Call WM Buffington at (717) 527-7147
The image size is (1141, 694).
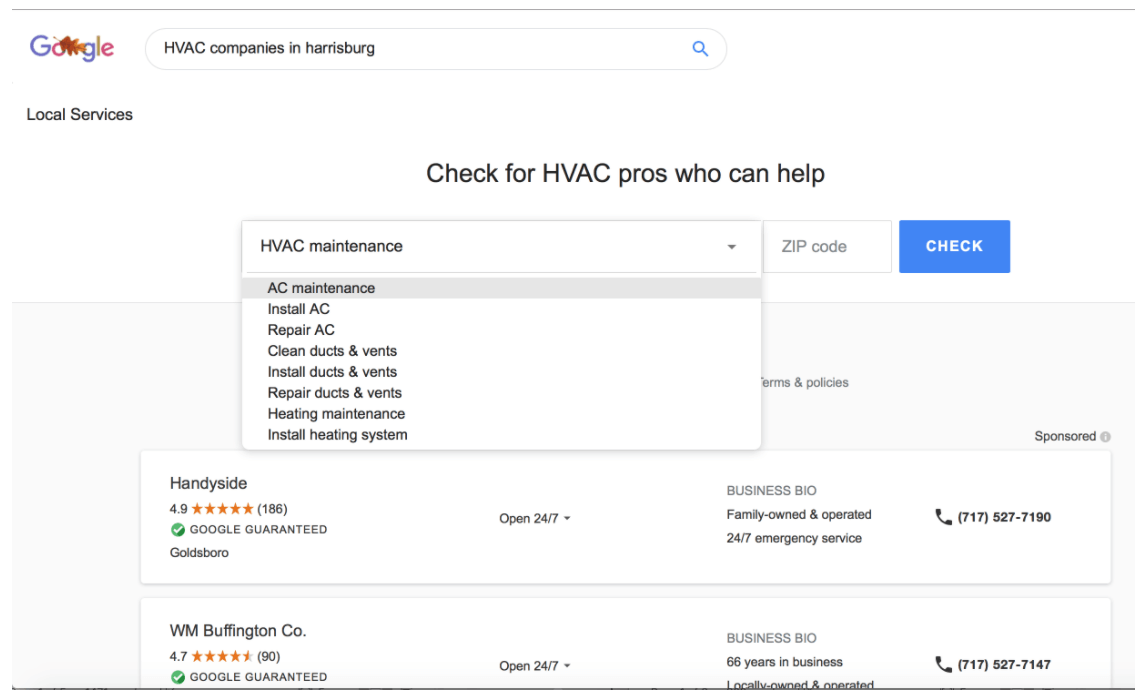tap(1003, 665)
